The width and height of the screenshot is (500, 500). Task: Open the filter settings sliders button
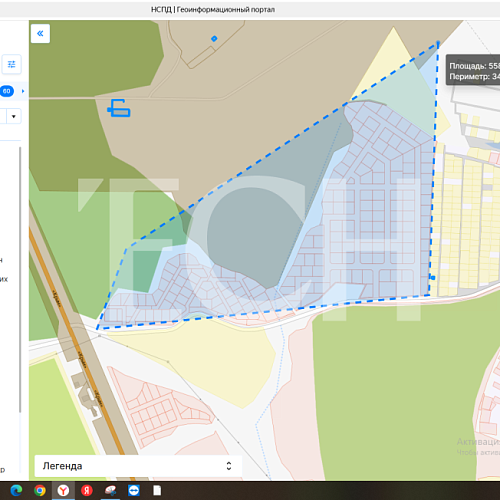click(12, 64)
